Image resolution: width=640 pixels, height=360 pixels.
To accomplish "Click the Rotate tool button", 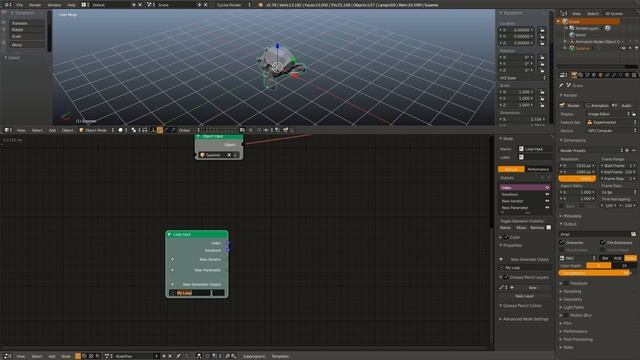I will [x=27, y=30].
